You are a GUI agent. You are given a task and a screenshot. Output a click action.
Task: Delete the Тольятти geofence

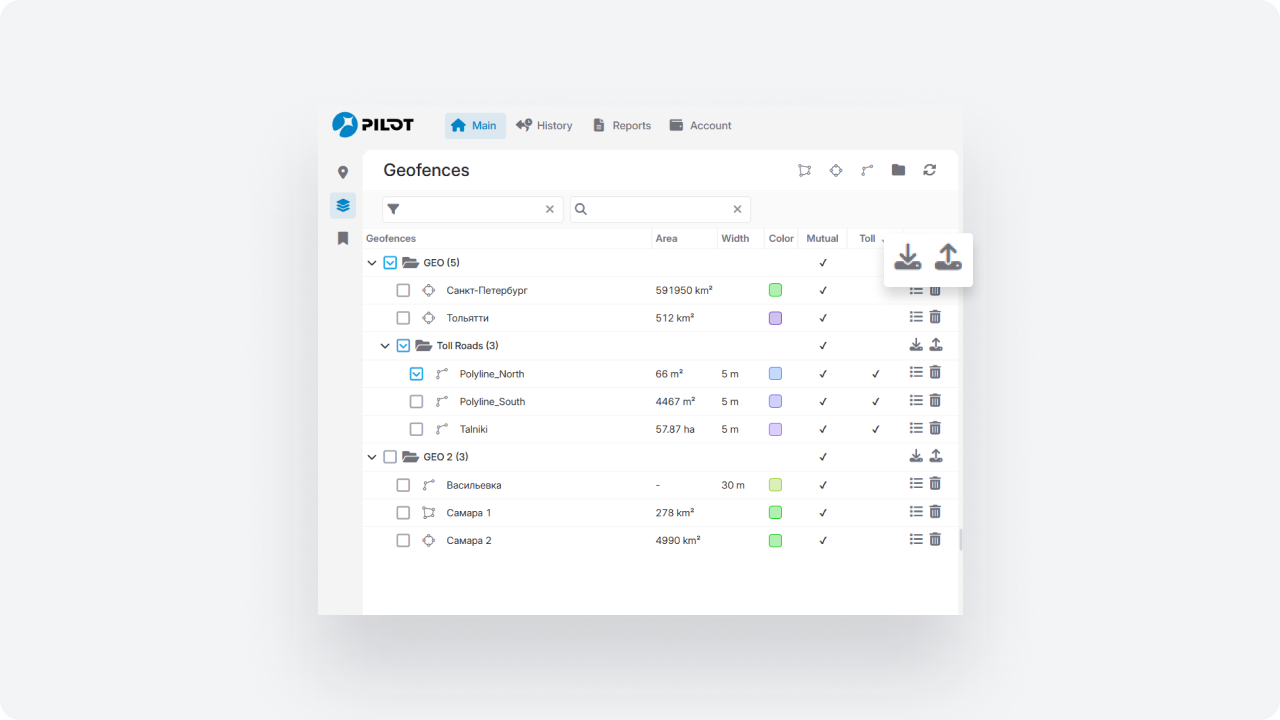(935, 317)
